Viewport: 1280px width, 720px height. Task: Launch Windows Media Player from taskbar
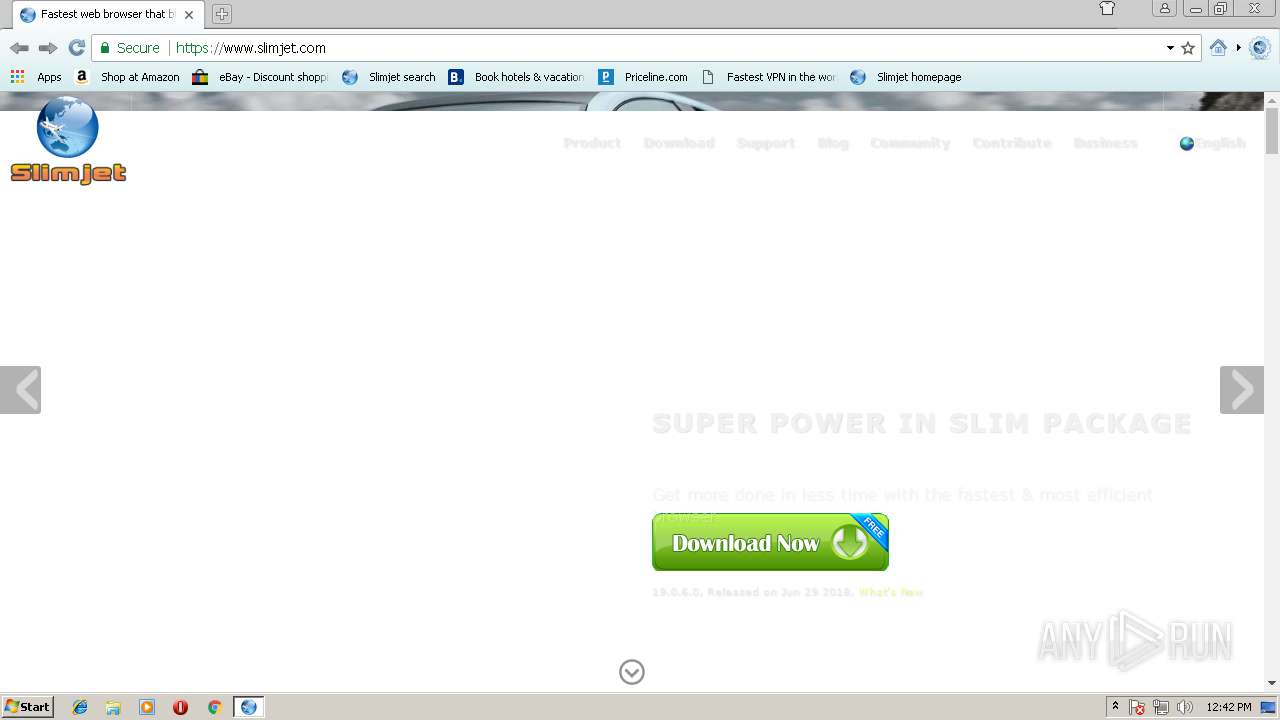(147, 707)
